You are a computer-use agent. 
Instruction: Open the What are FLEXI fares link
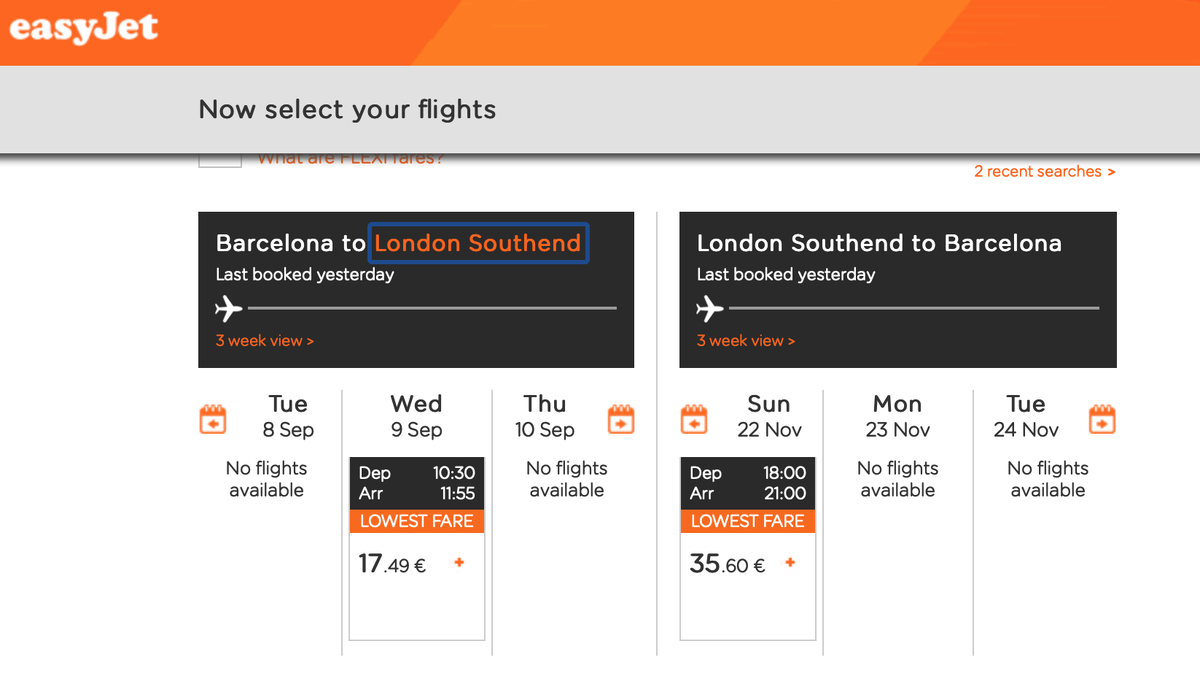[x=351, y=159]
